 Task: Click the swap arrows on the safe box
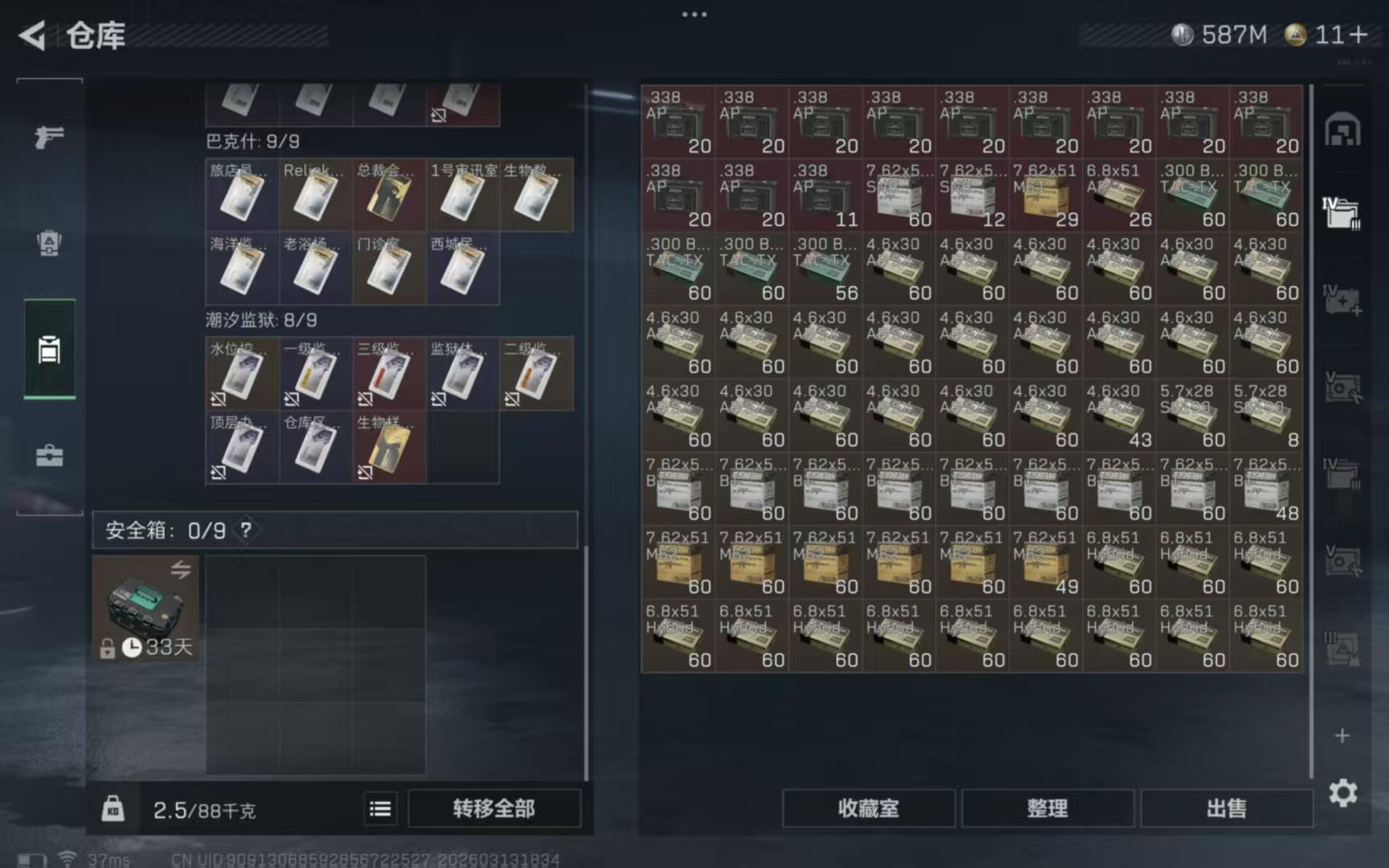181,570
